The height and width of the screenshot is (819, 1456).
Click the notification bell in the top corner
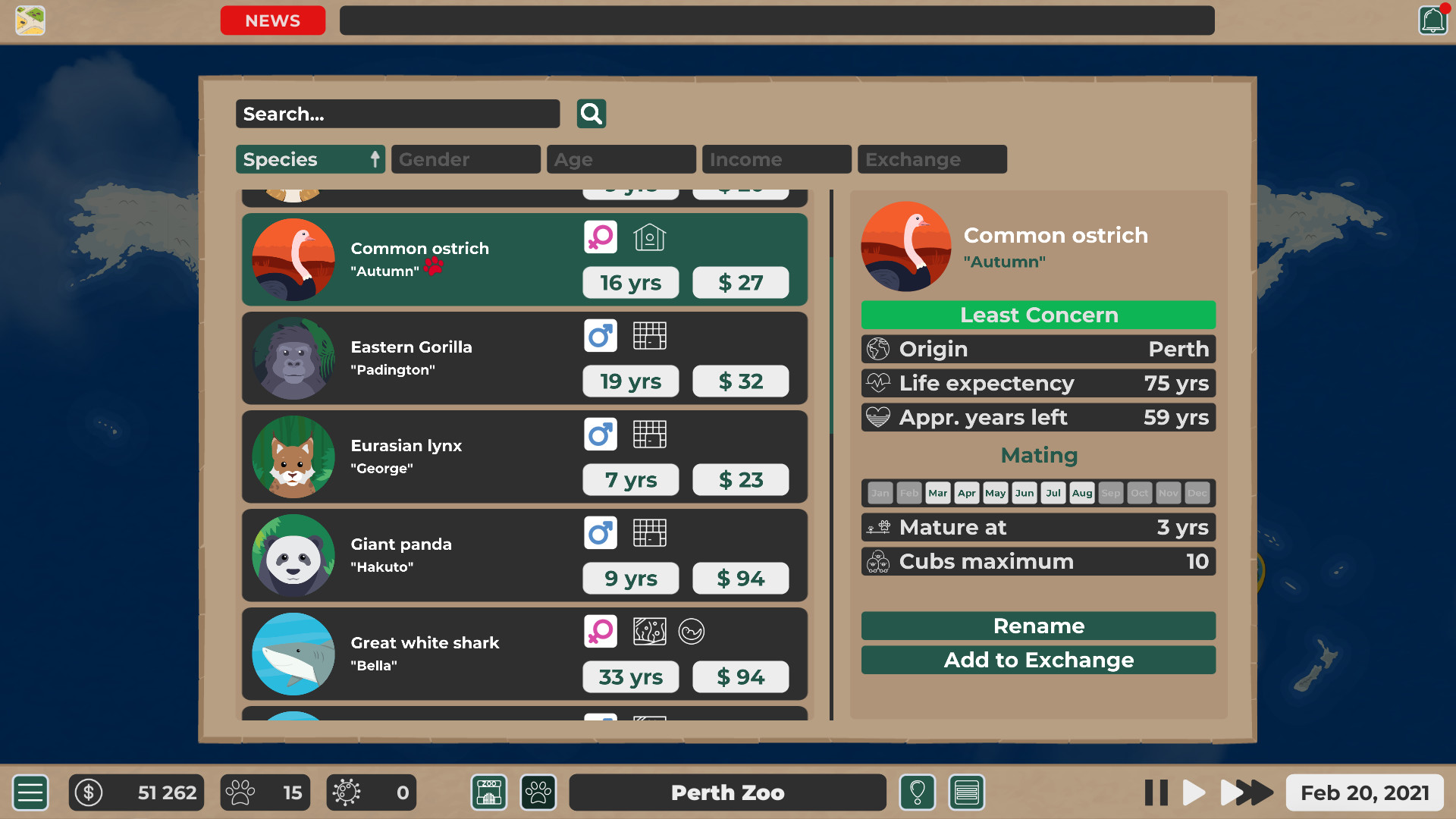coord(1432,20)
